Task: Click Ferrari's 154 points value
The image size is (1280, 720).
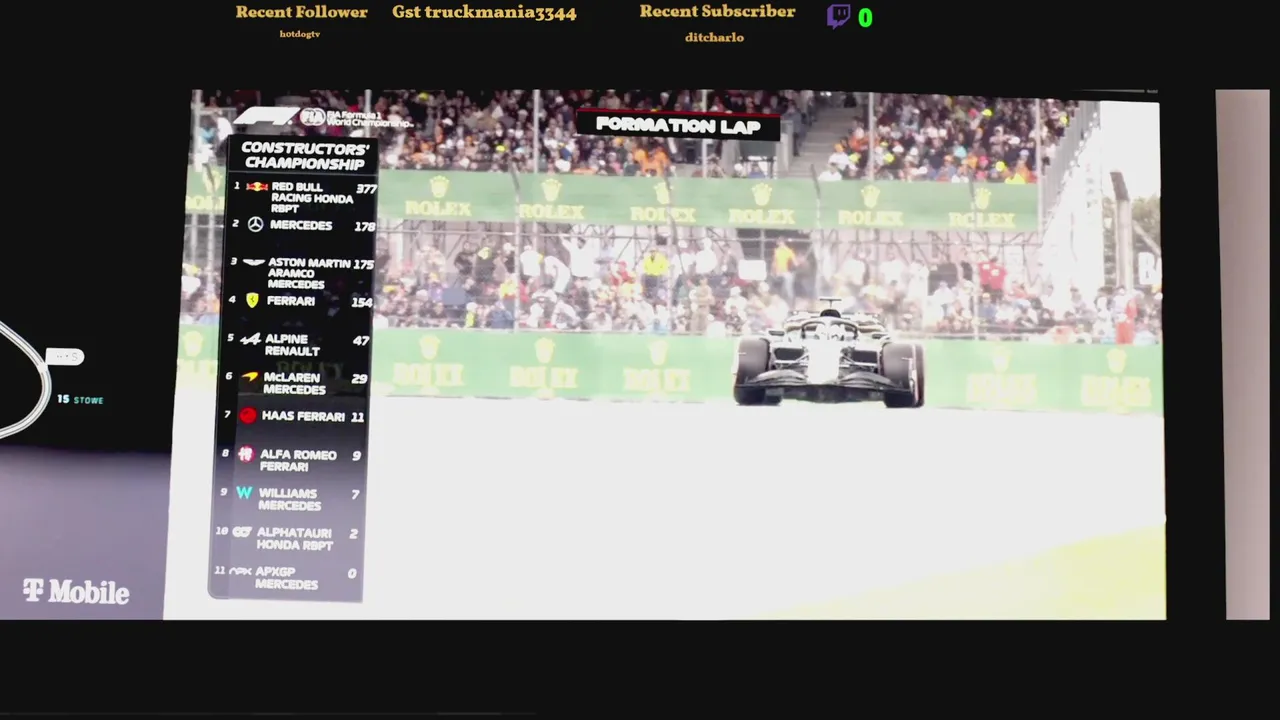Action: point(361,302)
